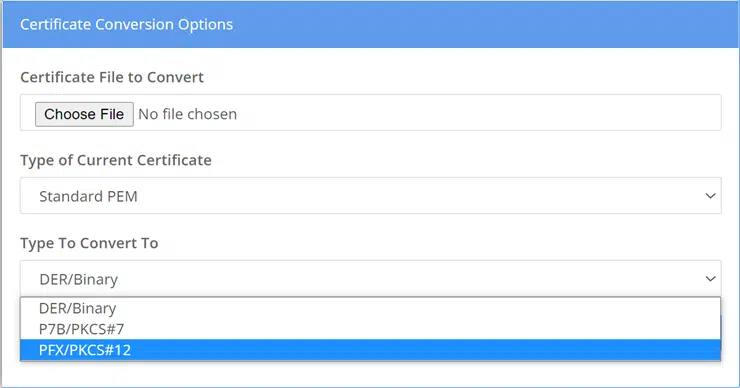
Task: Click empty space in the P7B/PKCS#7 option row
Action: [420, 329]
